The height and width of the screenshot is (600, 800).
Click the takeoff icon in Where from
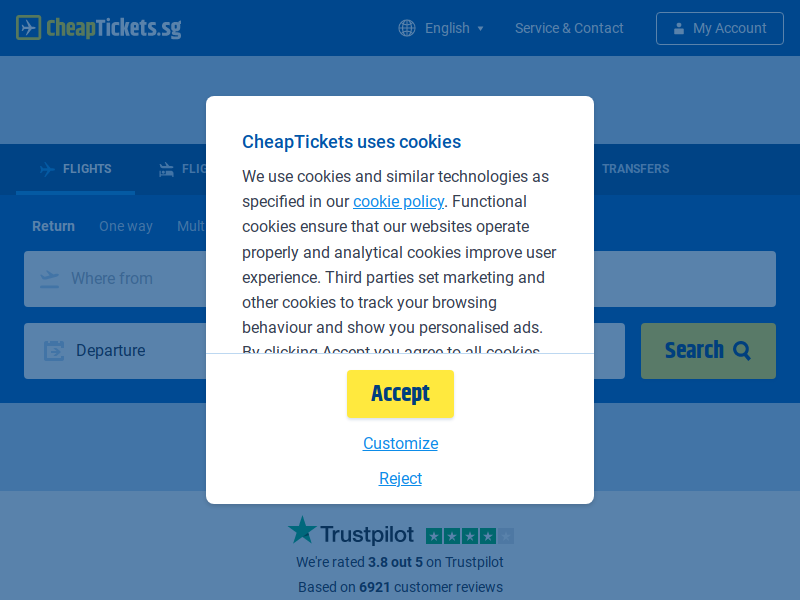point(49,279)
